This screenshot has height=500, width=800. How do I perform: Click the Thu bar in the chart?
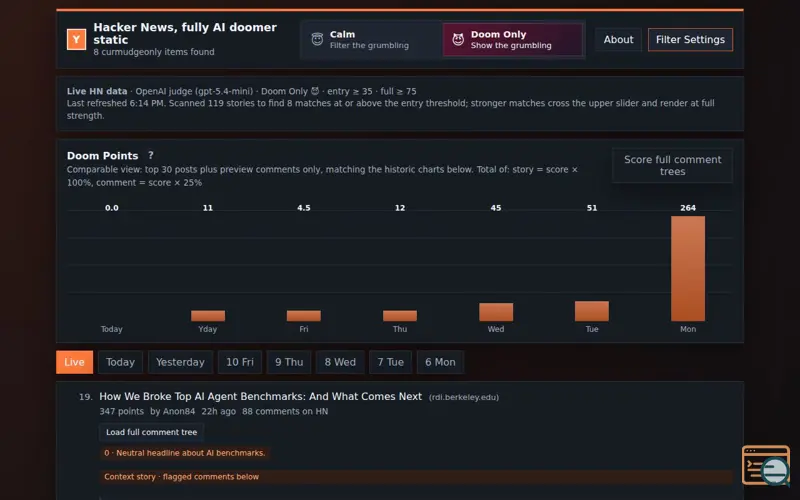click(399, 316)
